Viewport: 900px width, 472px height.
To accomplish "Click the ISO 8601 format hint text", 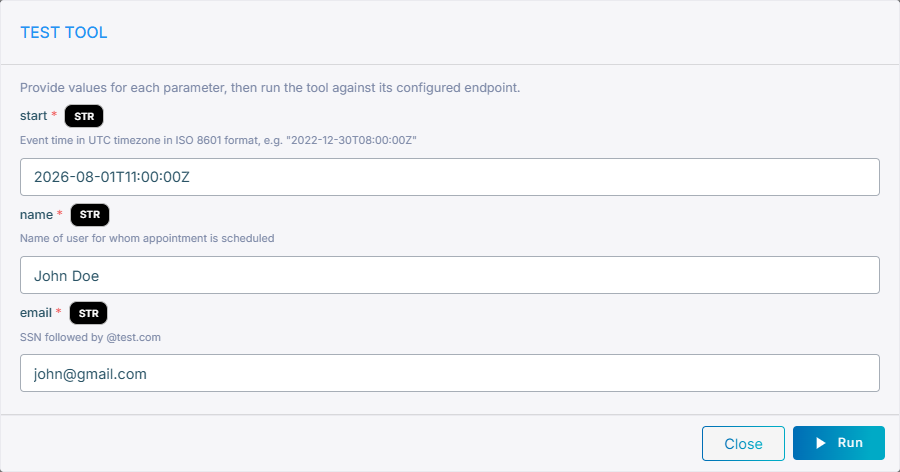I will point(218,140).
